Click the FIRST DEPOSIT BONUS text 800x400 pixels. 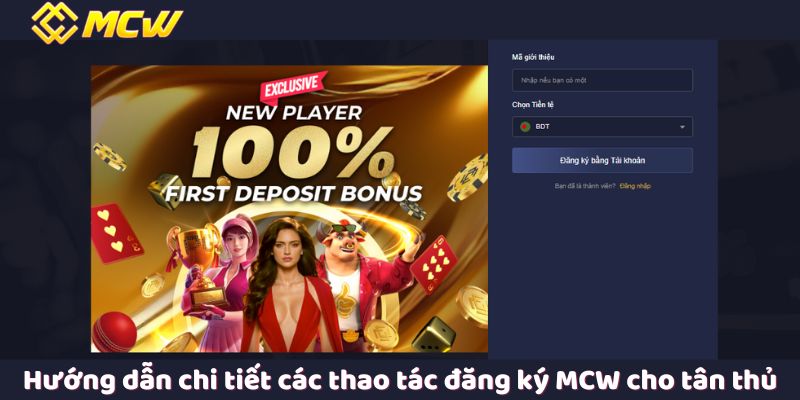point(294,194)
